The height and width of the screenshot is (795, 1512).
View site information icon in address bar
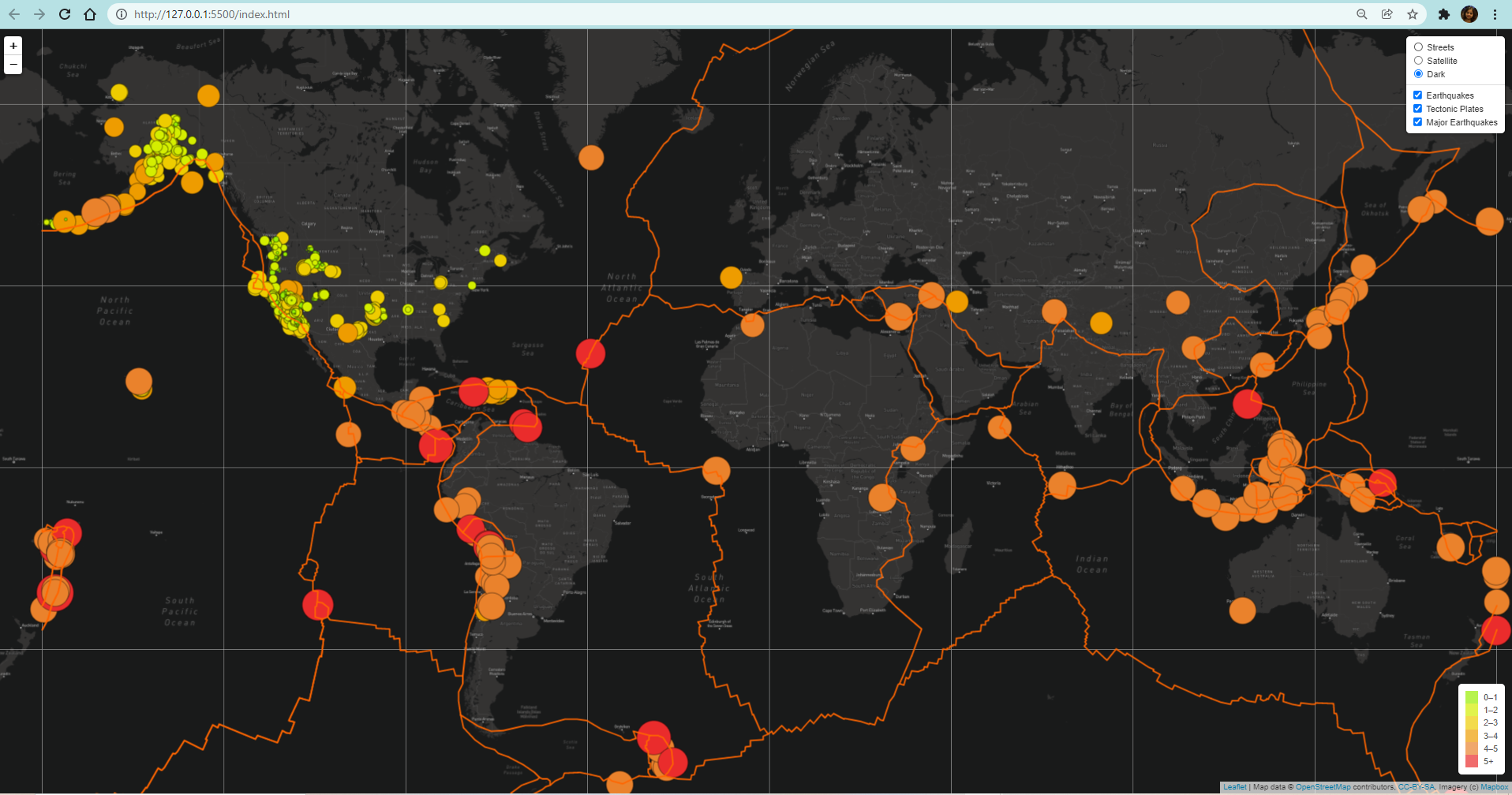click(122, 14)
